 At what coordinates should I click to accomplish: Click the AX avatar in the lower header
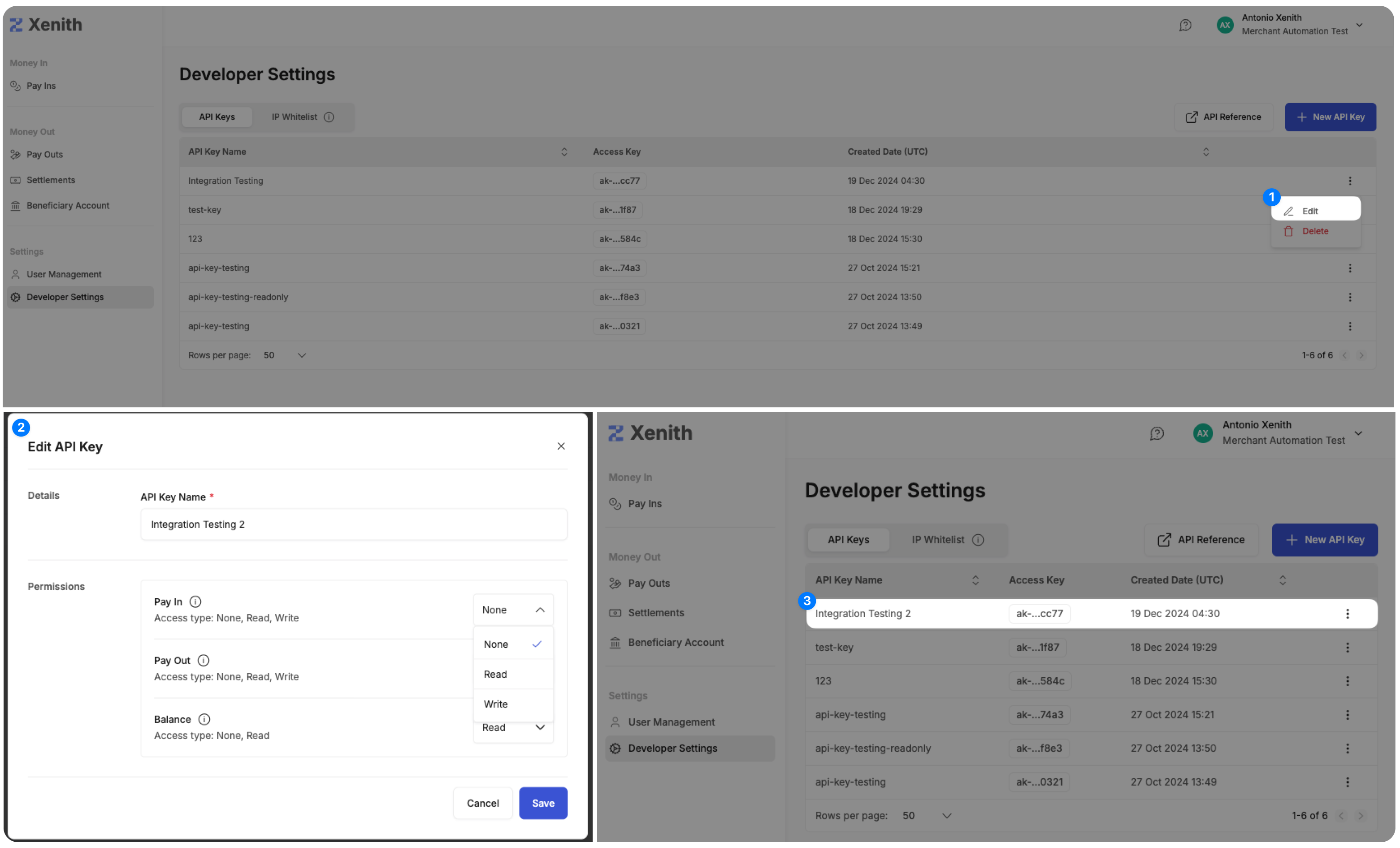[1203, 433]
